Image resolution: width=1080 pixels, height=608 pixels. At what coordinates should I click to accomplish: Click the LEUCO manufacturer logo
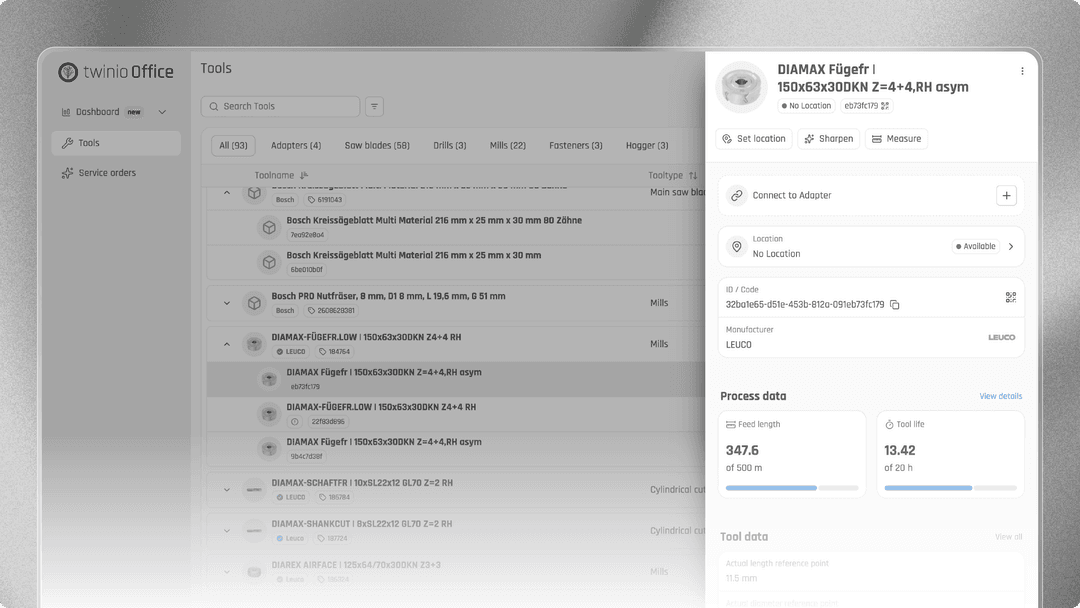coord(1001,337)
